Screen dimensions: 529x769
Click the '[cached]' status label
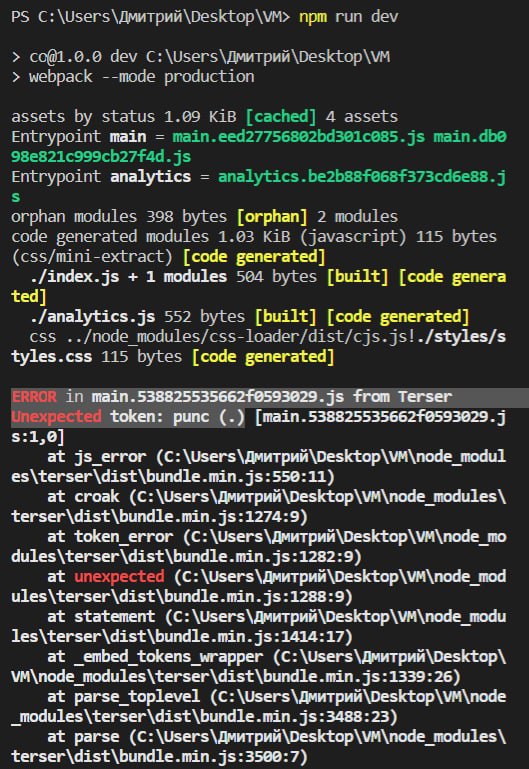[x=281, y=117]
